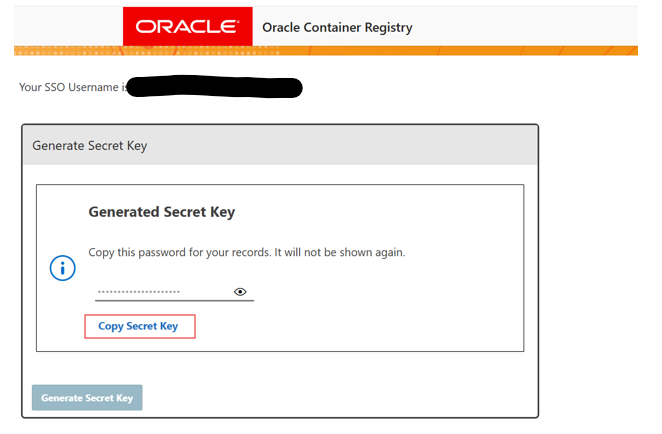Click the greyed Generate Secret Key button

pyautogui.click(x=87, y=398)
